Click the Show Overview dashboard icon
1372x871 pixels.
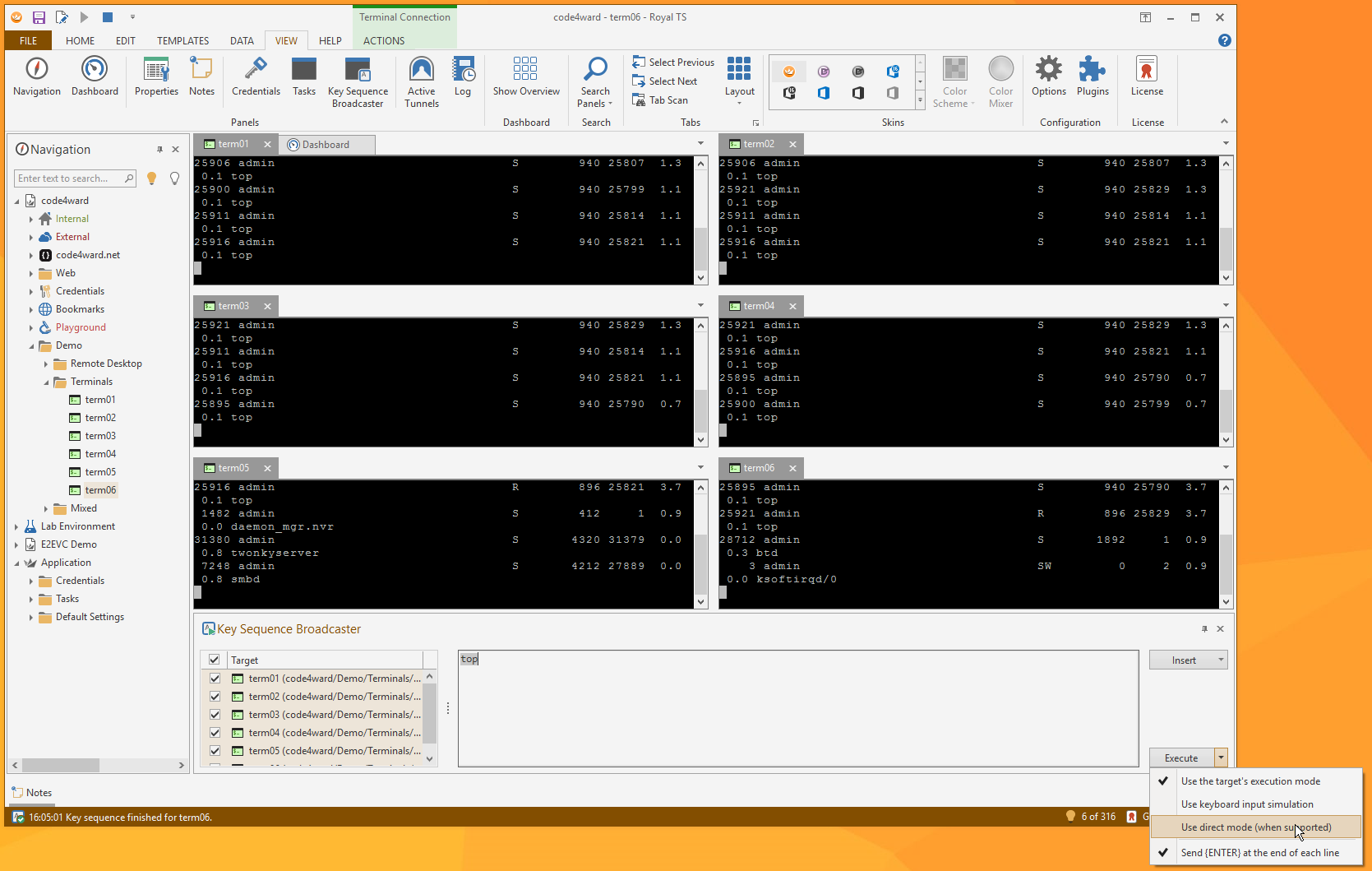click(x=526, y=78)
